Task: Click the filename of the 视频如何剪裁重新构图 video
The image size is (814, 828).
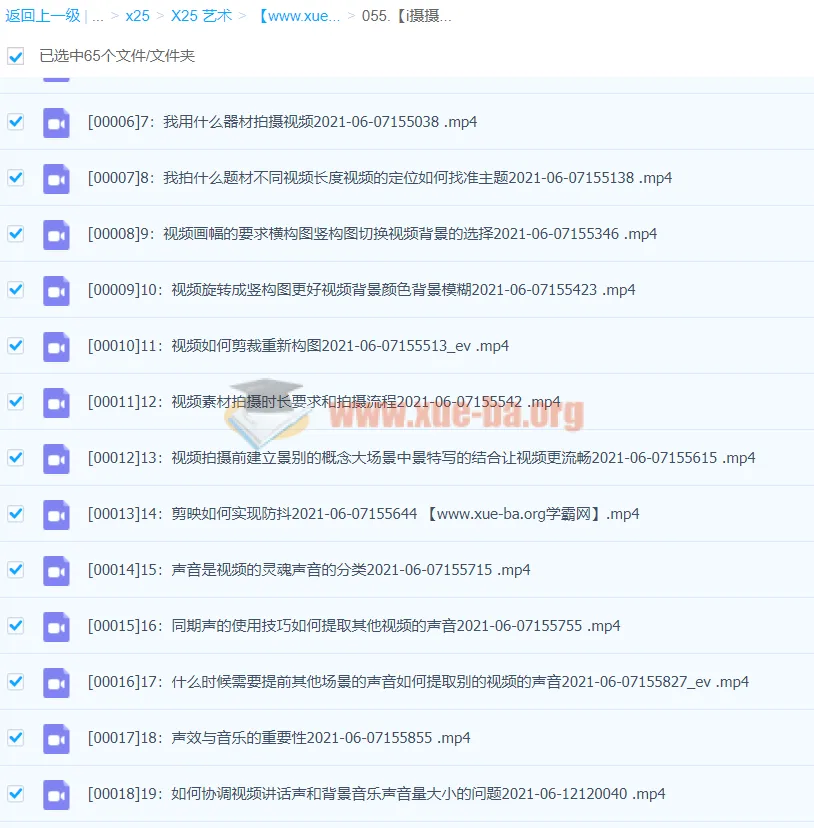Action: (x=296, y=346)
